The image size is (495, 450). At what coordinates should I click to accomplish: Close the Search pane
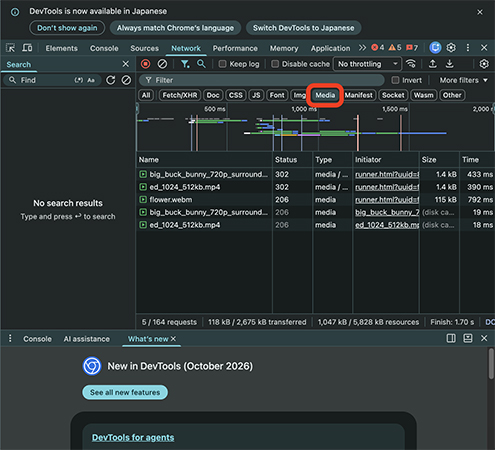point(126,64)
